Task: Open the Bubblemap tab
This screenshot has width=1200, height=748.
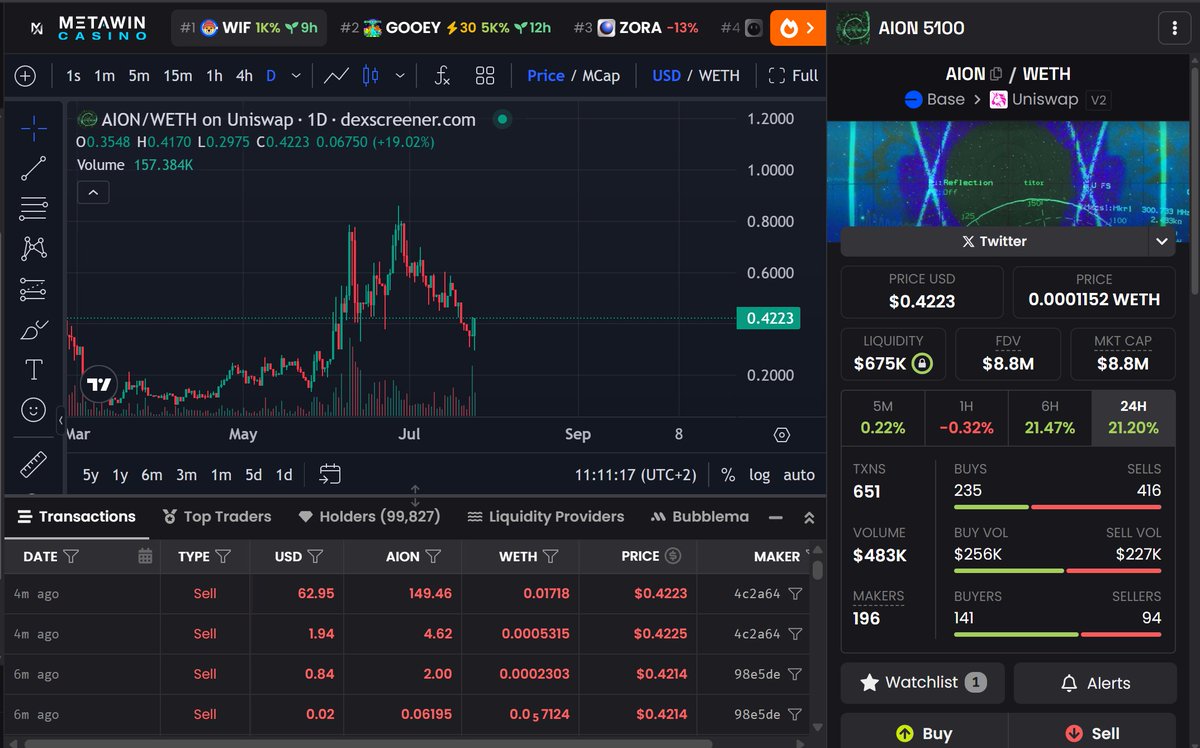Action: click(x=700, y=517)
